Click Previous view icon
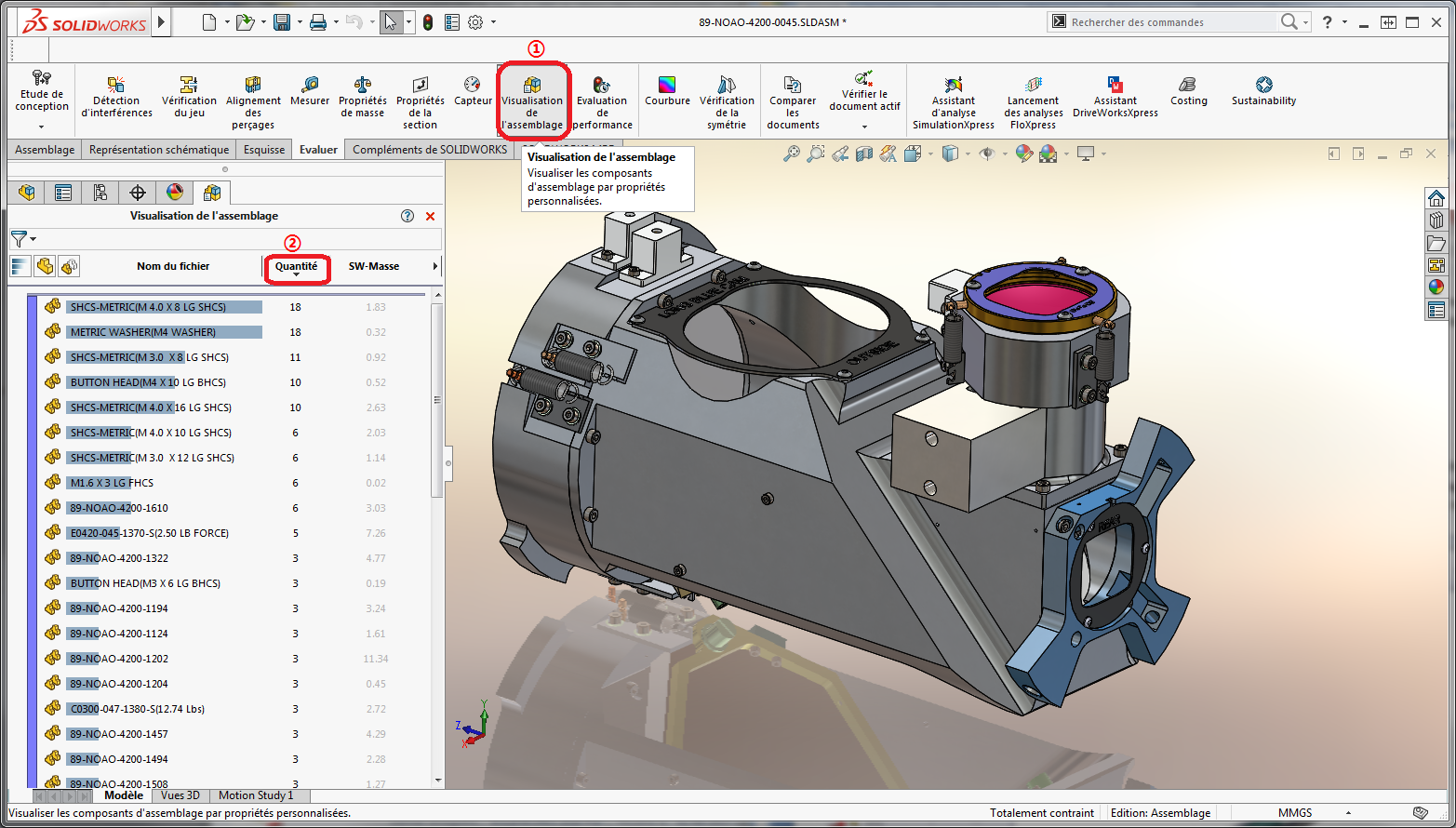The image size is (1456, 828). 840,154
